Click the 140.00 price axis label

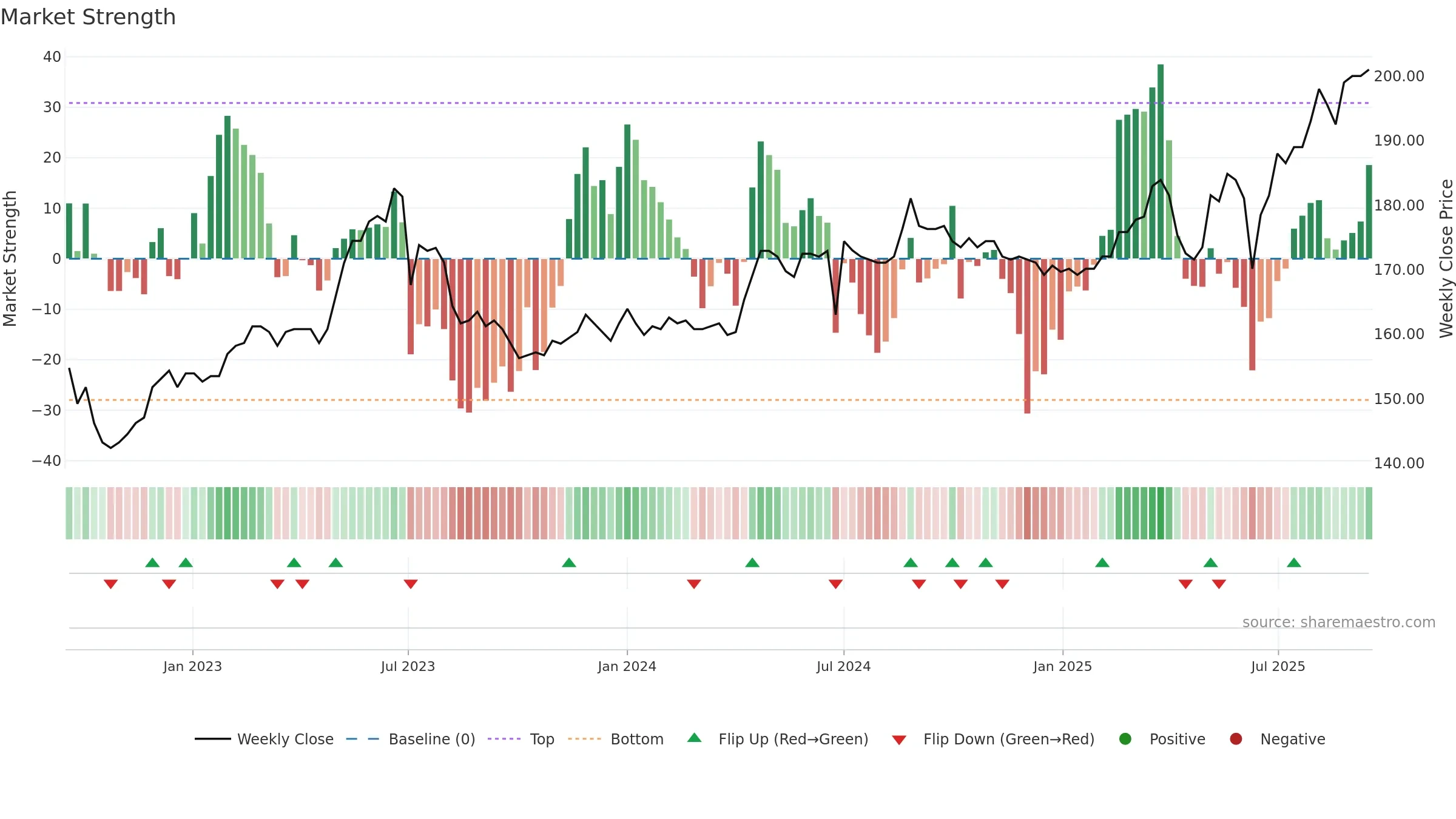[1399, 463]
